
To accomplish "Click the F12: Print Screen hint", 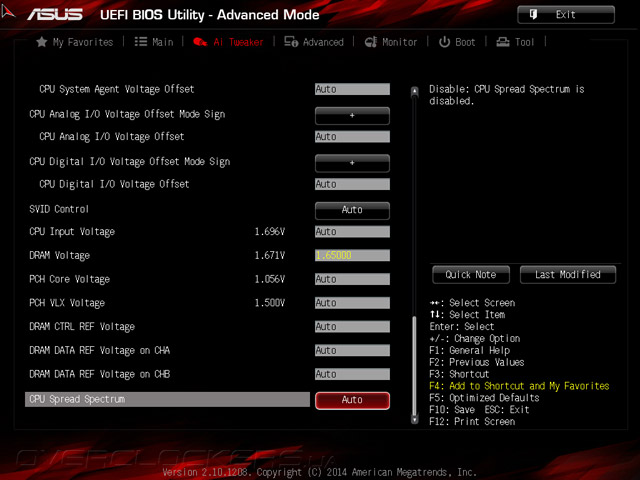I will click(x=472, y=422).
